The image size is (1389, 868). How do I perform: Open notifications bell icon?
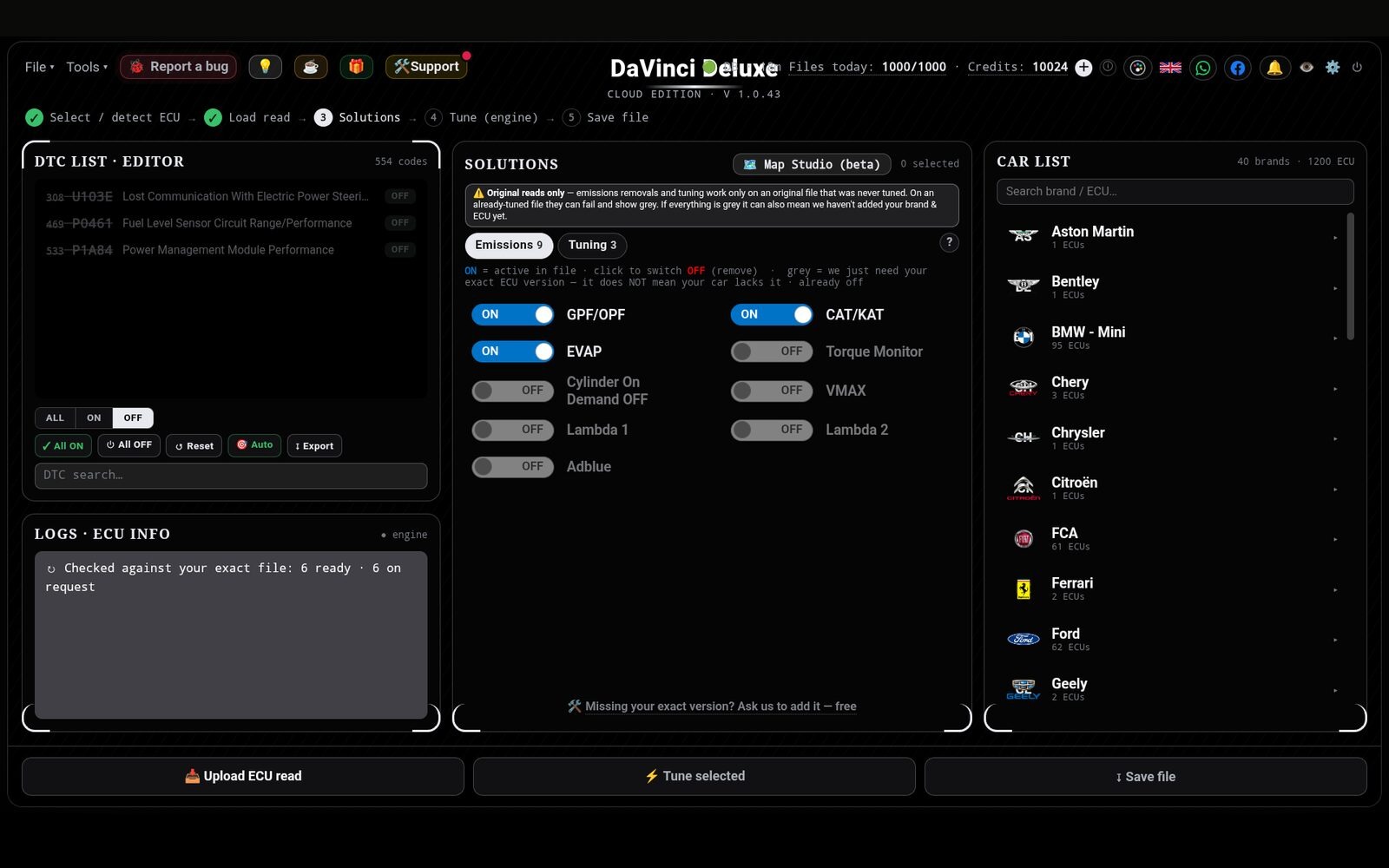1274,68
